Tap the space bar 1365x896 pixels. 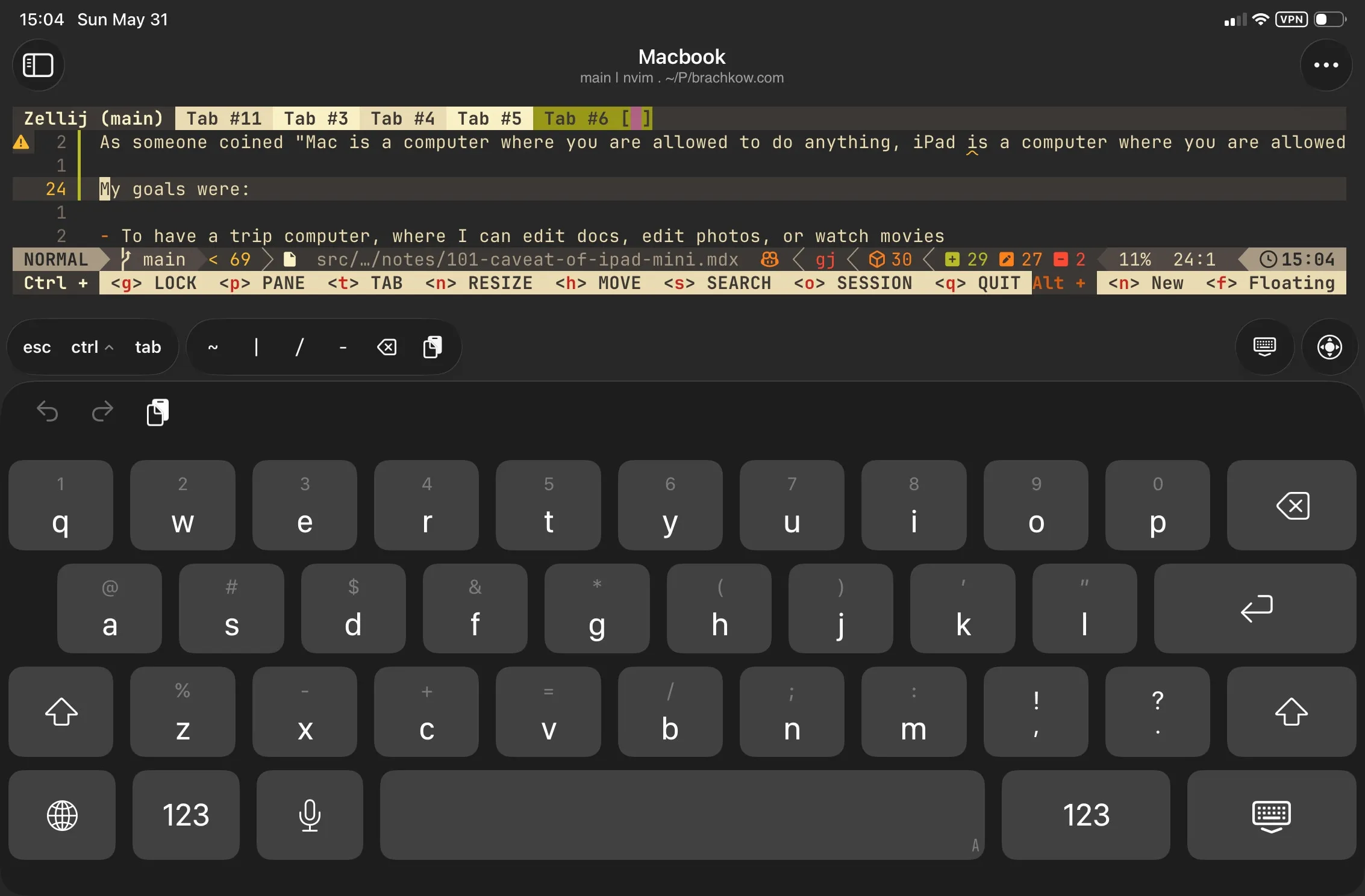(682, 815)
